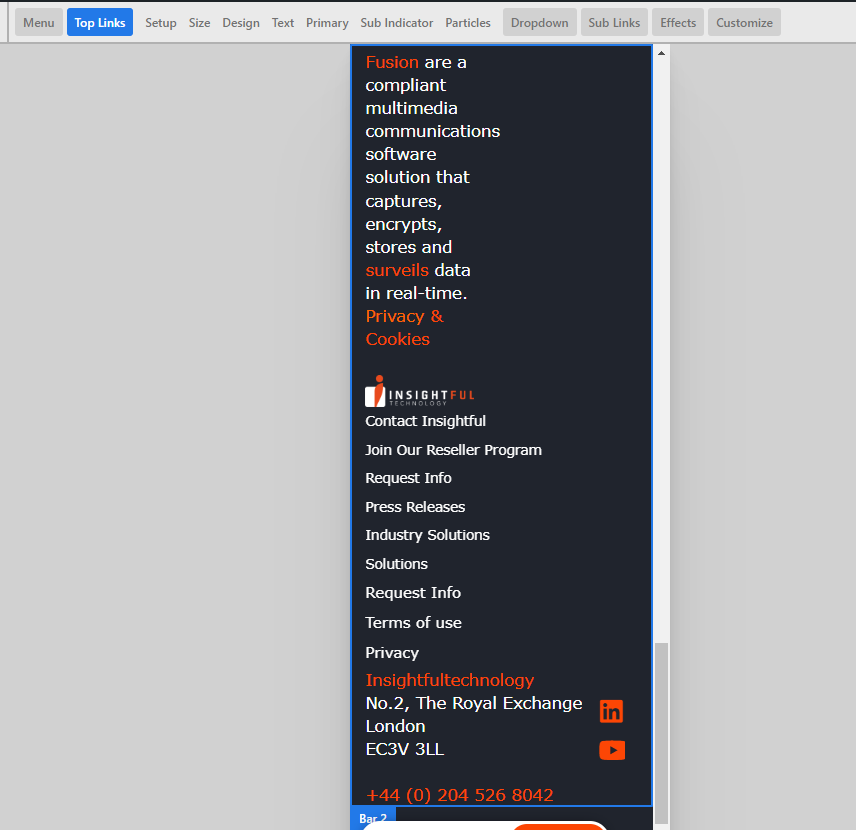856x830 pixels.
Task: Open the Particles sub-tab
Action: pyautogui.click(x=468, y=23)
